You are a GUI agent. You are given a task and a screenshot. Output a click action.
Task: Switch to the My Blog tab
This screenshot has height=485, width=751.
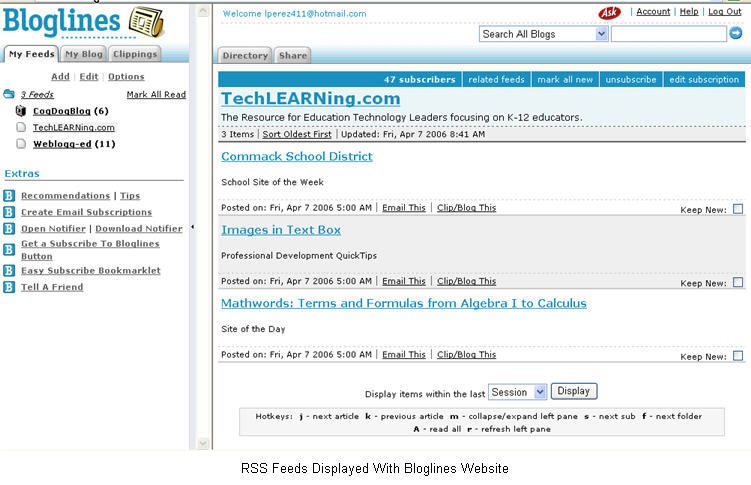(84, 54)
